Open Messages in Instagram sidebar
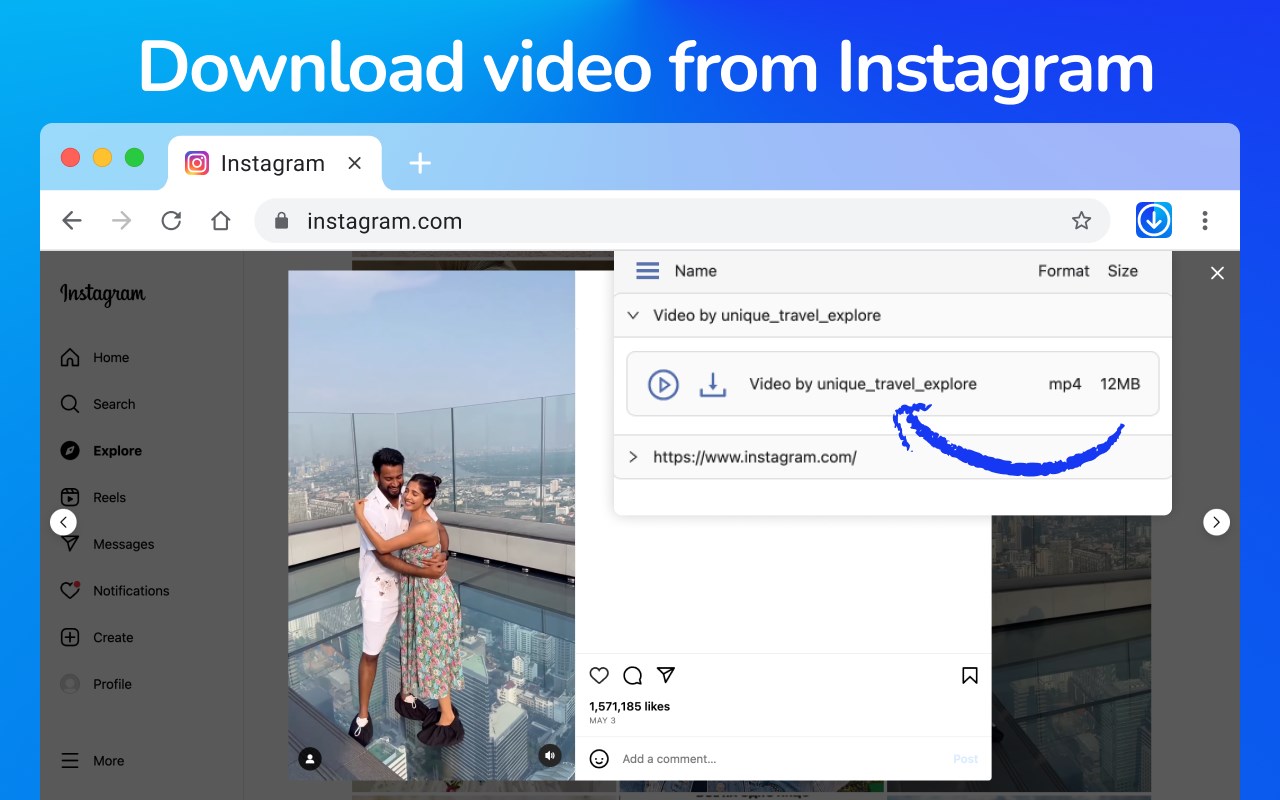The height and width of the screenshot is (800, 1280). click(123, 544)
